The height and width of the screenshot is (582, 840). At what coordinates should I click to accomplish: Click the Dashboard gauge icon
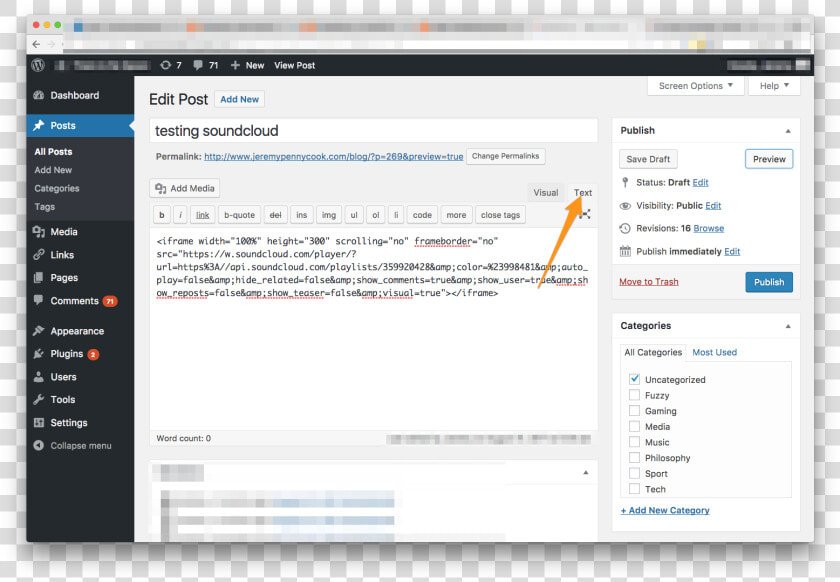(39, 95)
